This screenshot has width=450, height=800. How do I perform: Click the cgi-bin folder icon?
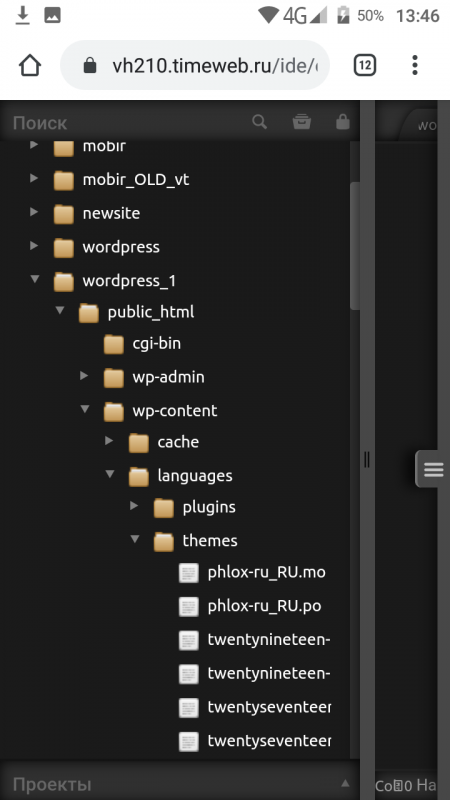[x=113, y=344]
